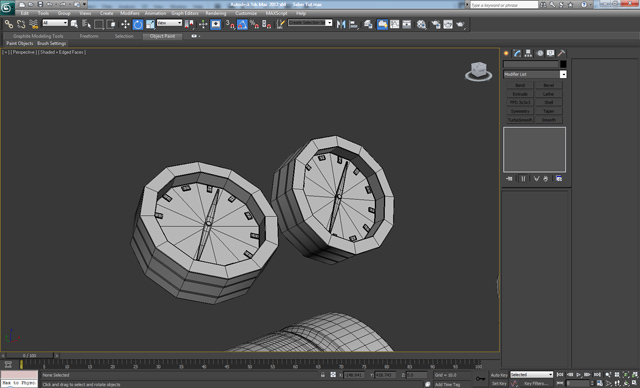Toggle Auto Key animation mode

[x=499, y=375]
